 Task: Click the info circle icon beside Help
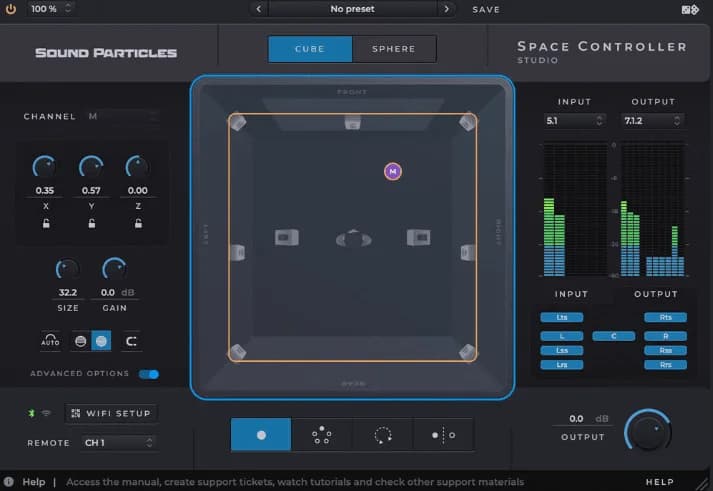coord(9,482)
